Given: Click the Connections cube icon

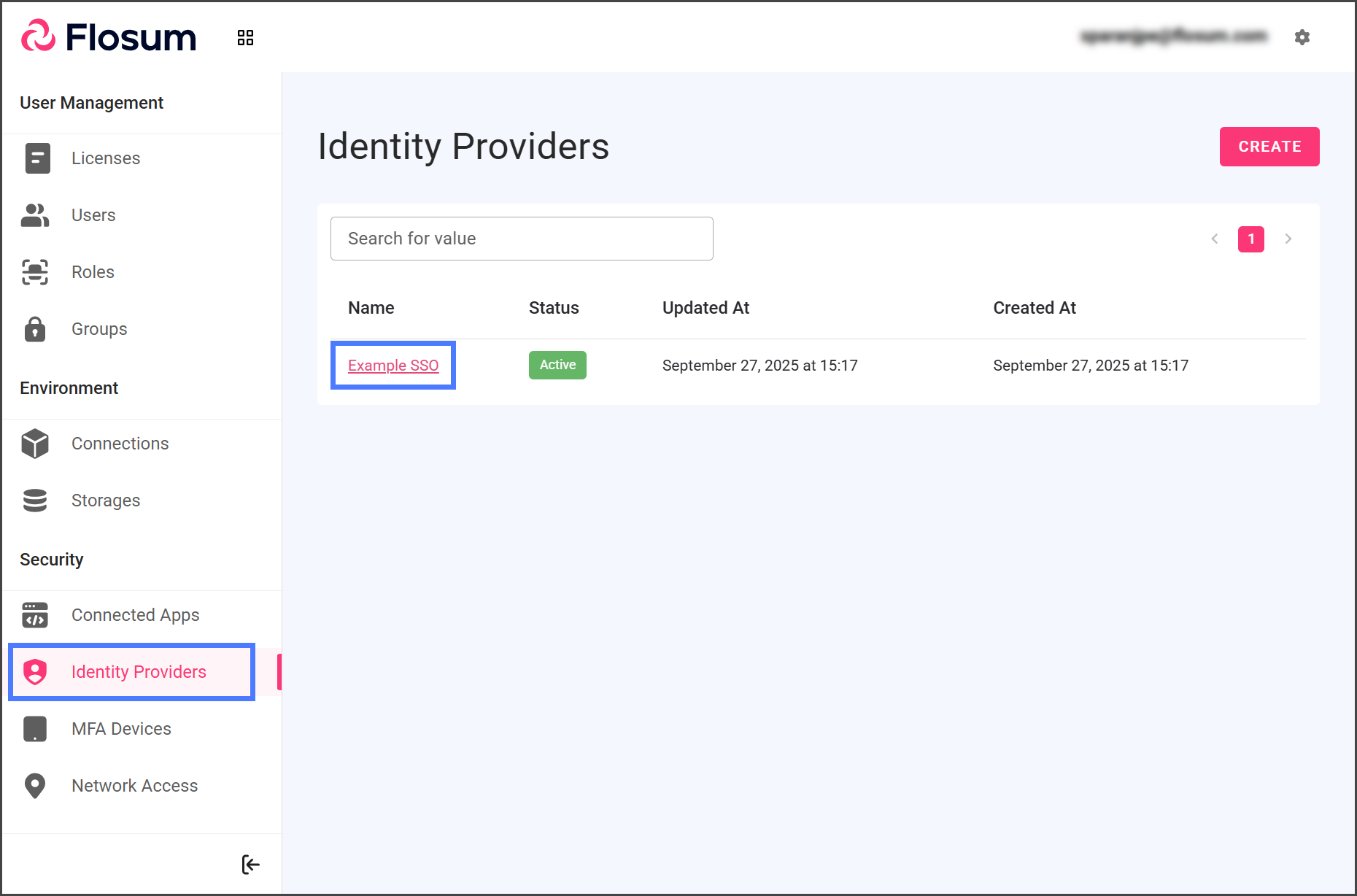Looking at the screenshot, I should pos(35,444).
